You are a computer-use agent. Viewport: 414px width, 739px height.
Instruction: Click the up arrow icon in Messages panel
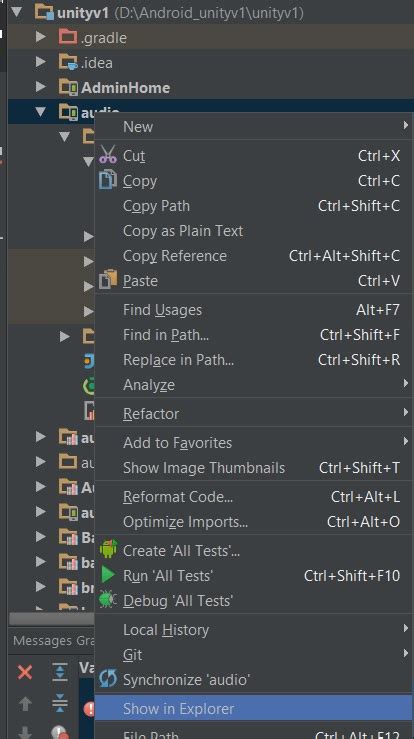(x=25, y=704)
